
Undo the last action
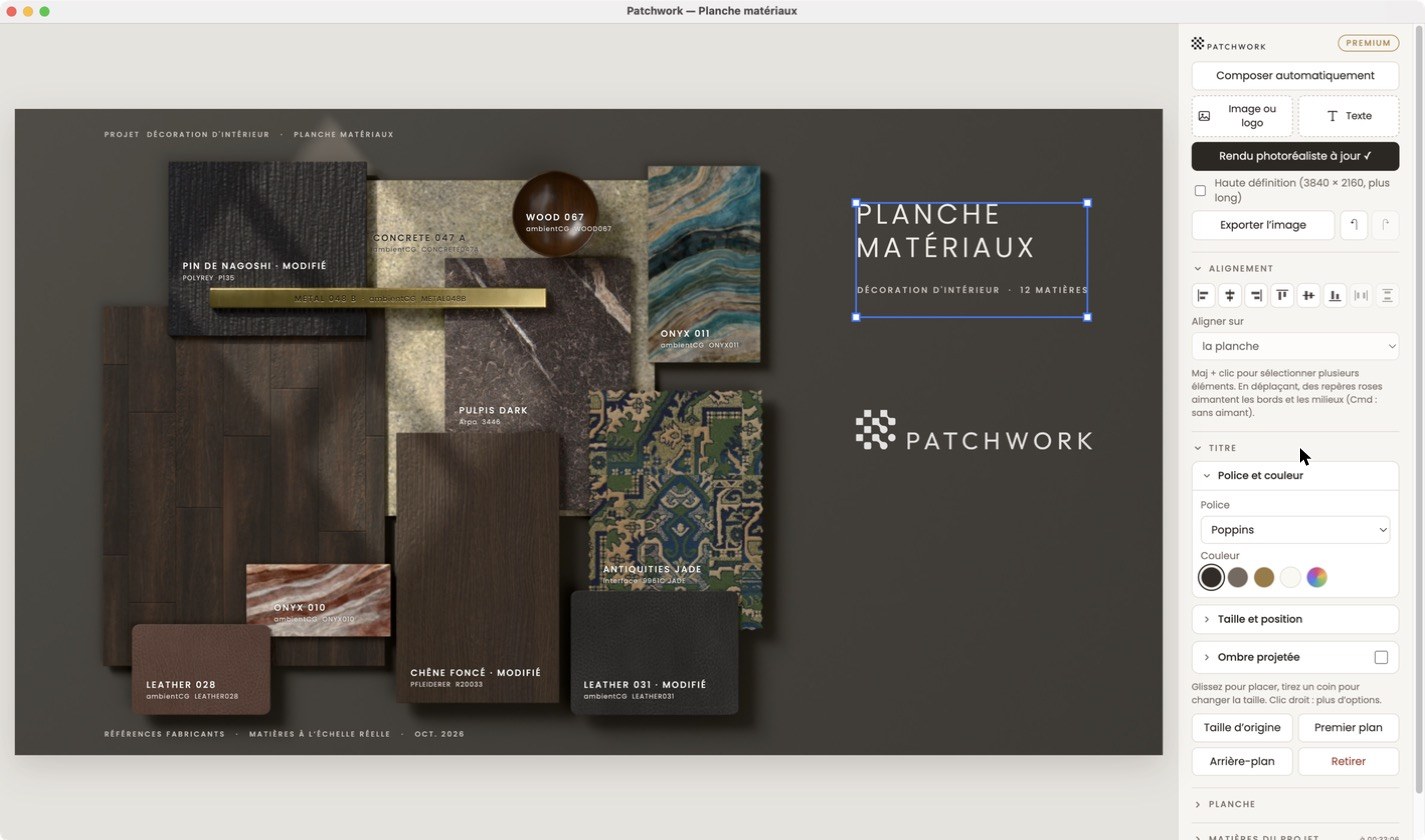tap(1353, 225)
